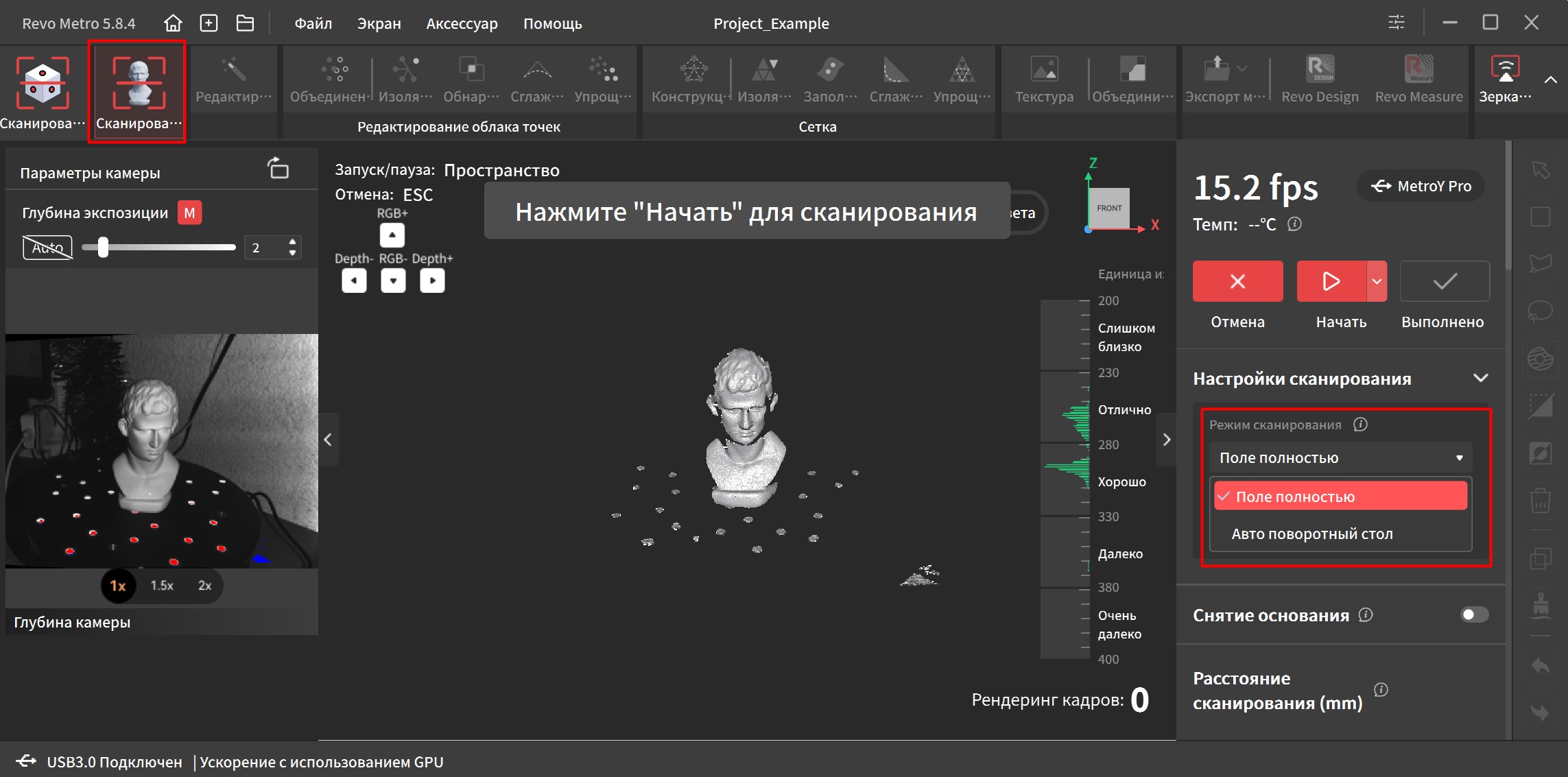Image resolution: width=1568 pixels, height=777 pixels.
Task: Open the Аксессуар menu
Action: [462, 23]
